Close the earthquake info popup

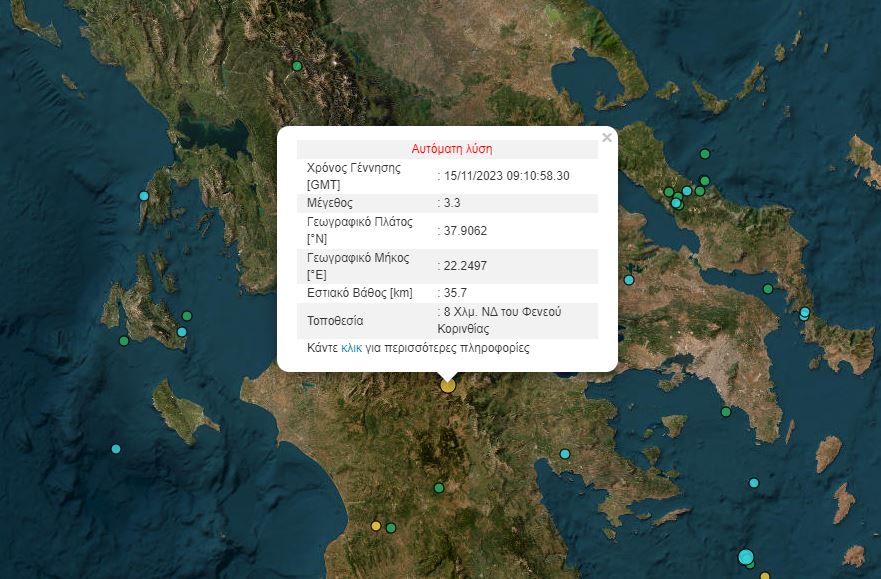(x=606, y=138)
